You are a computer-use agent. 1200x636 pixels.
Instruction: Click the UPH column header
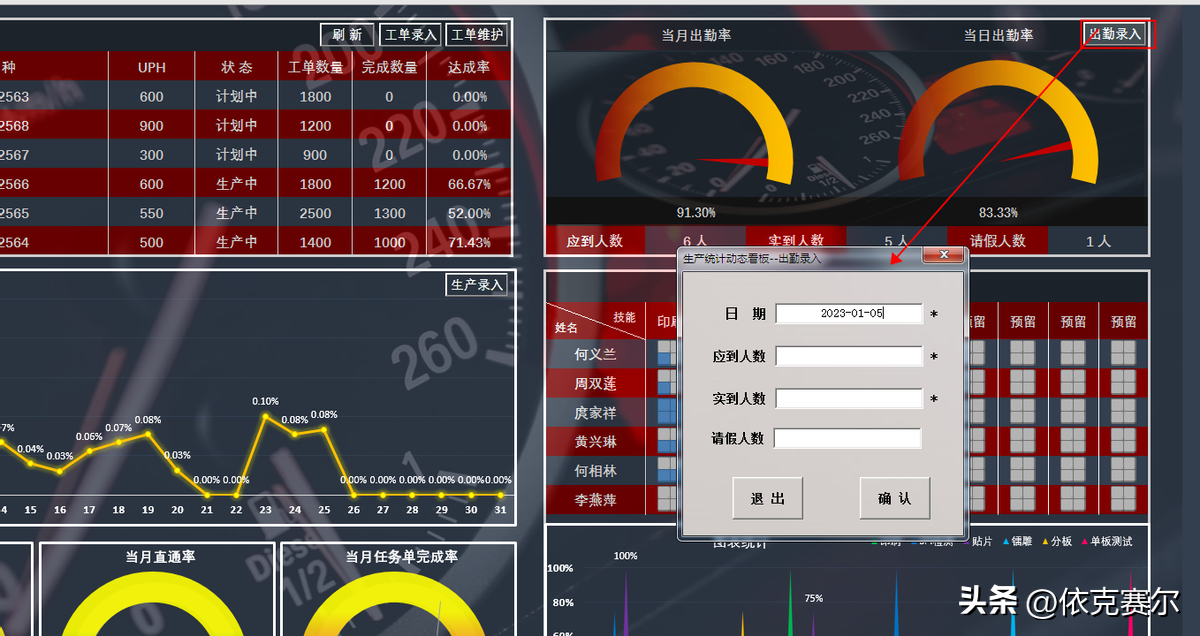[152, 67]
